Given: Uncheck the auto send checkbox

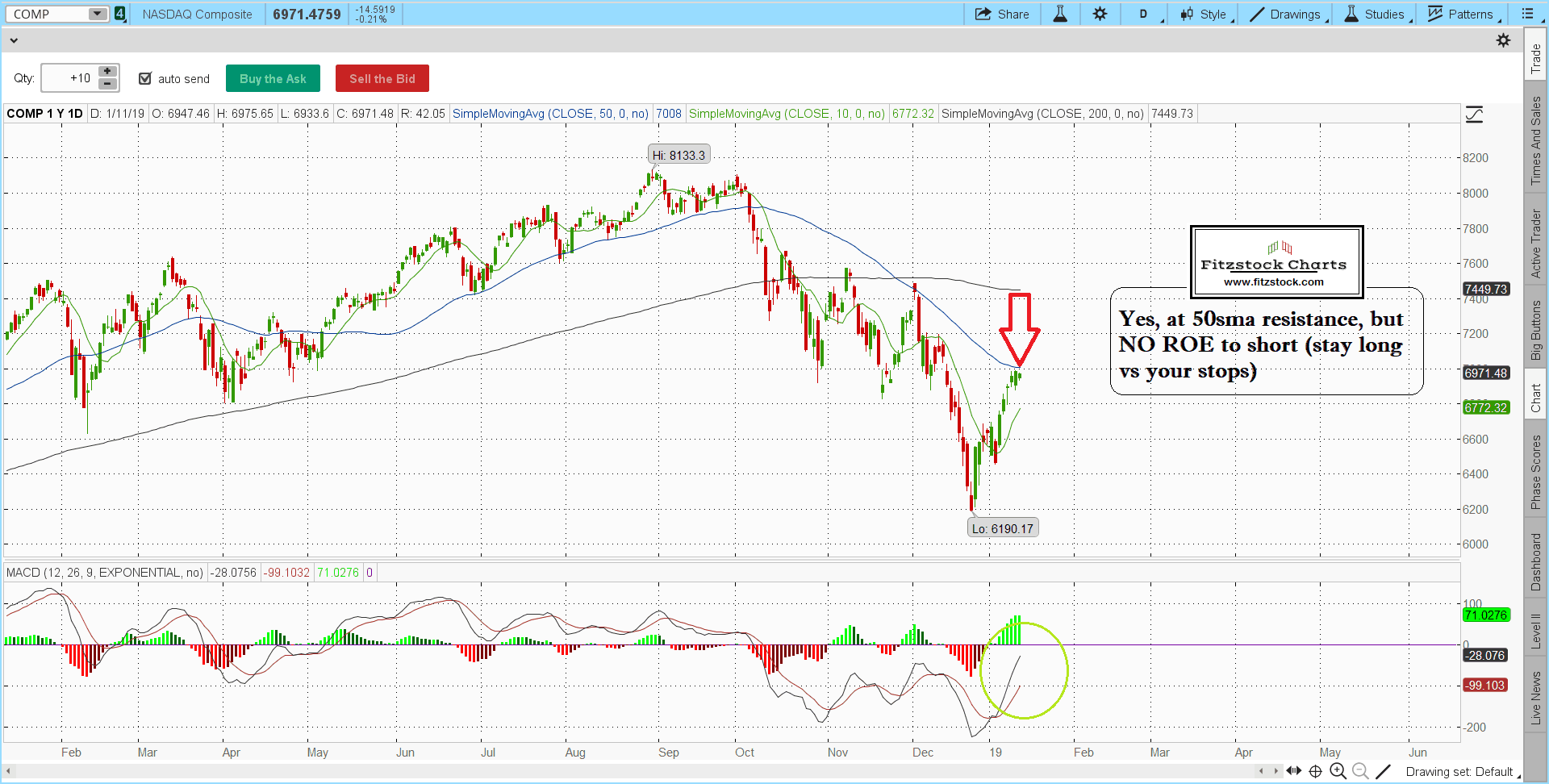Looking at the screenshot, I should click(x=145, y=78).
